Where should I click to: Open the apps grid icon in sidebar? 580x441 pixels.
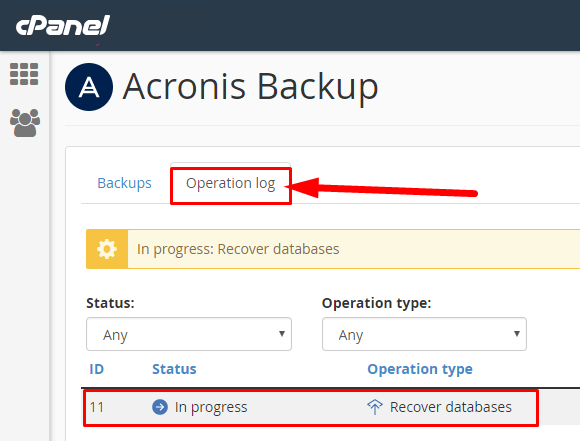(x=24, y=74)
